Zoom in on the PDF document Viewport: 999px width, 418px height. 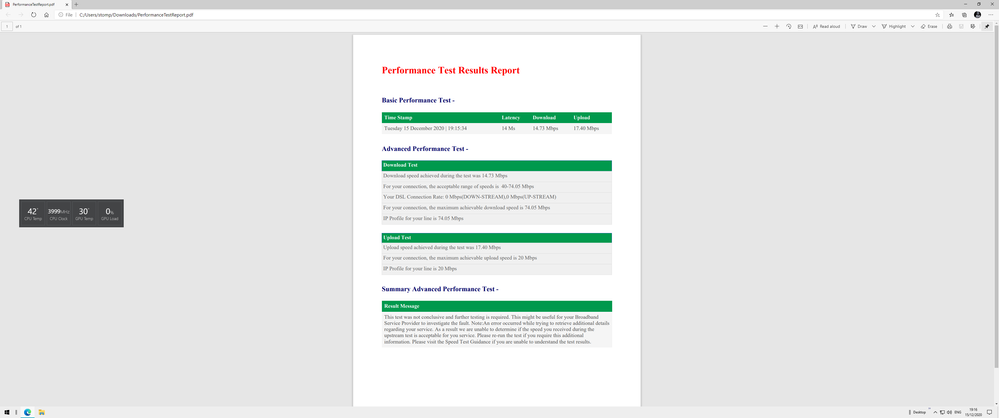[x=777, y=26]
